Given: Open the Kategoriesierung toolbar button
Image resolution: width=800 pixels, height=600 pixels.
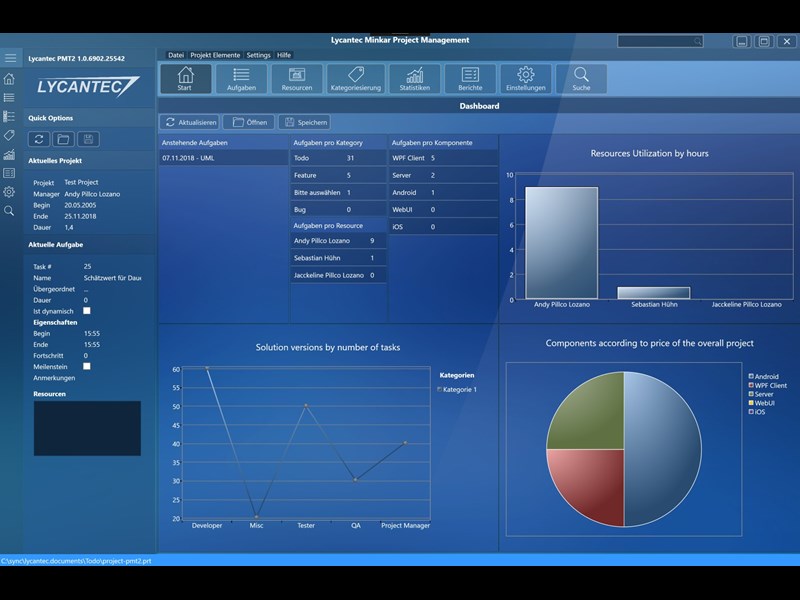Looking at the screenshot, I should coord(356,79).
